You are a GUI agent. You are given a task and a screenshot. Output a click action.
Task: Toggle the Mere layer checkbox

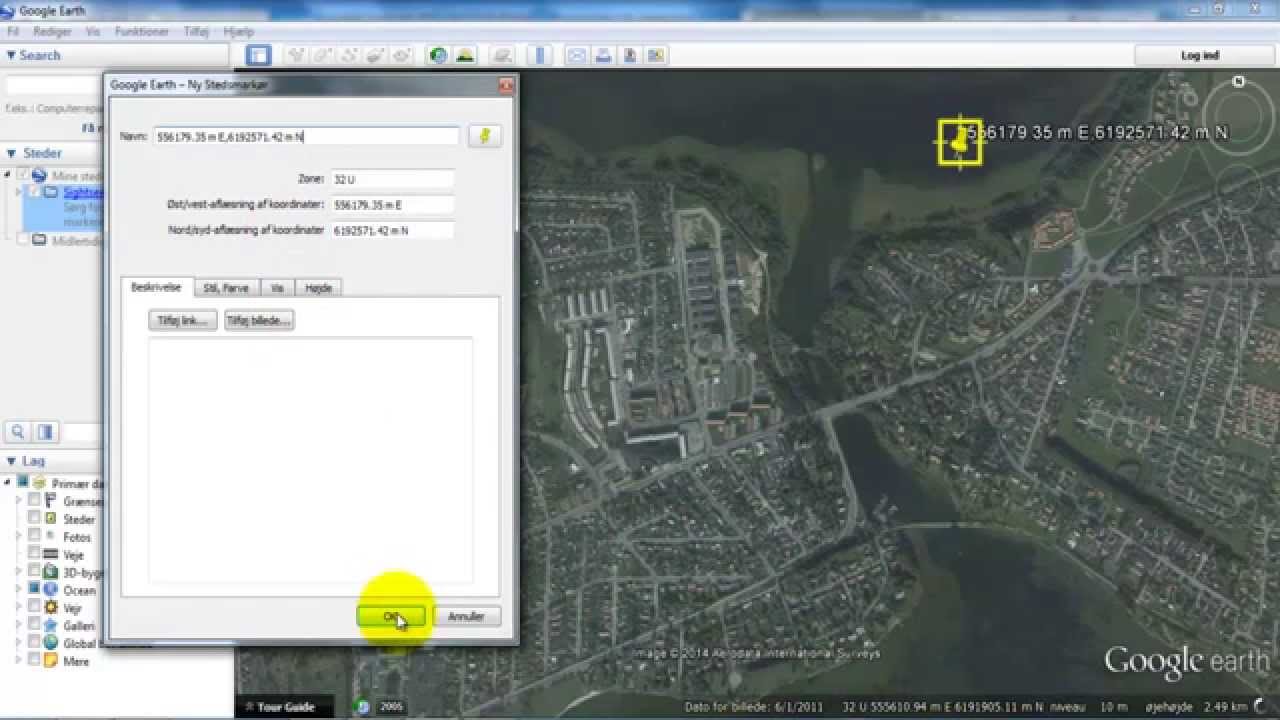(34, 661)
